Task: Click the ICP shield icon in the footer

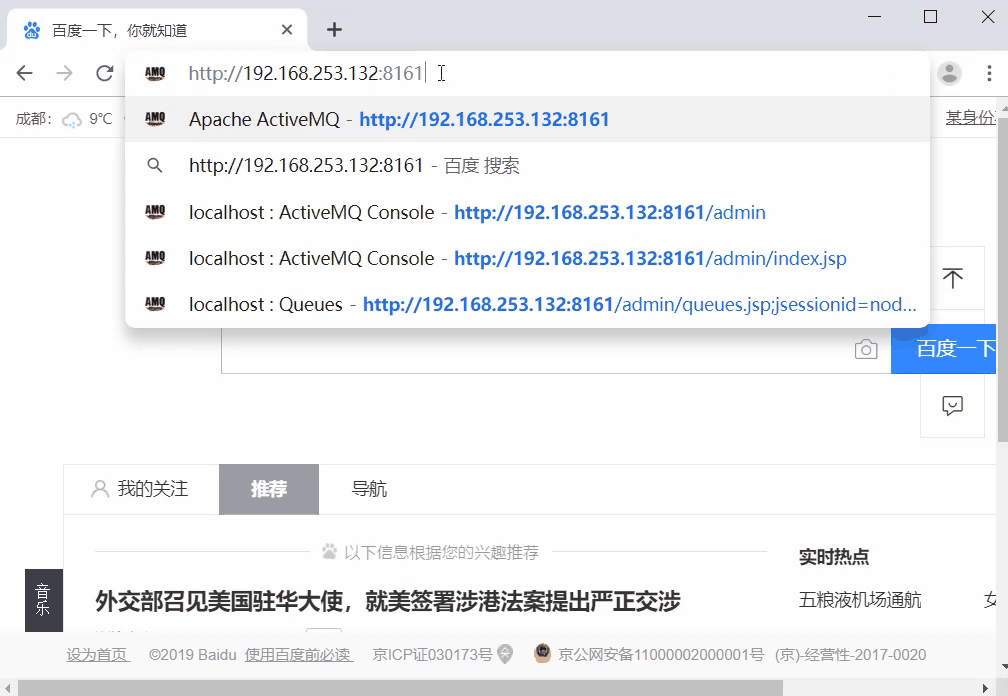Action: pos(506,654)
